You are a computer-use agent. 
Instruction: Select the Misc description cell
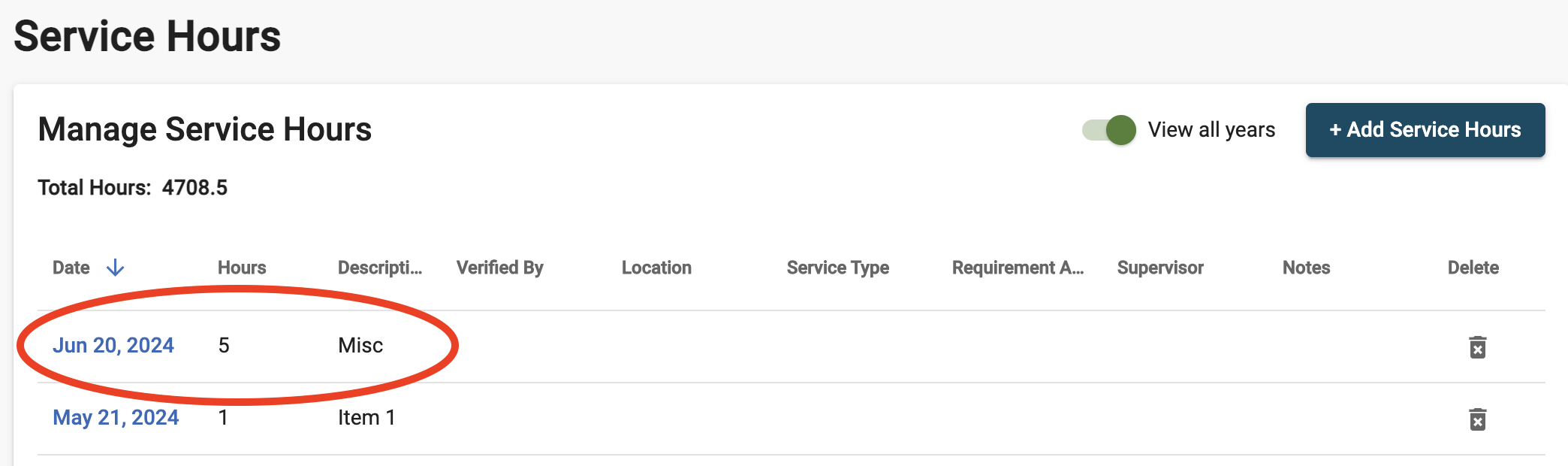click(x=360, y=345)
